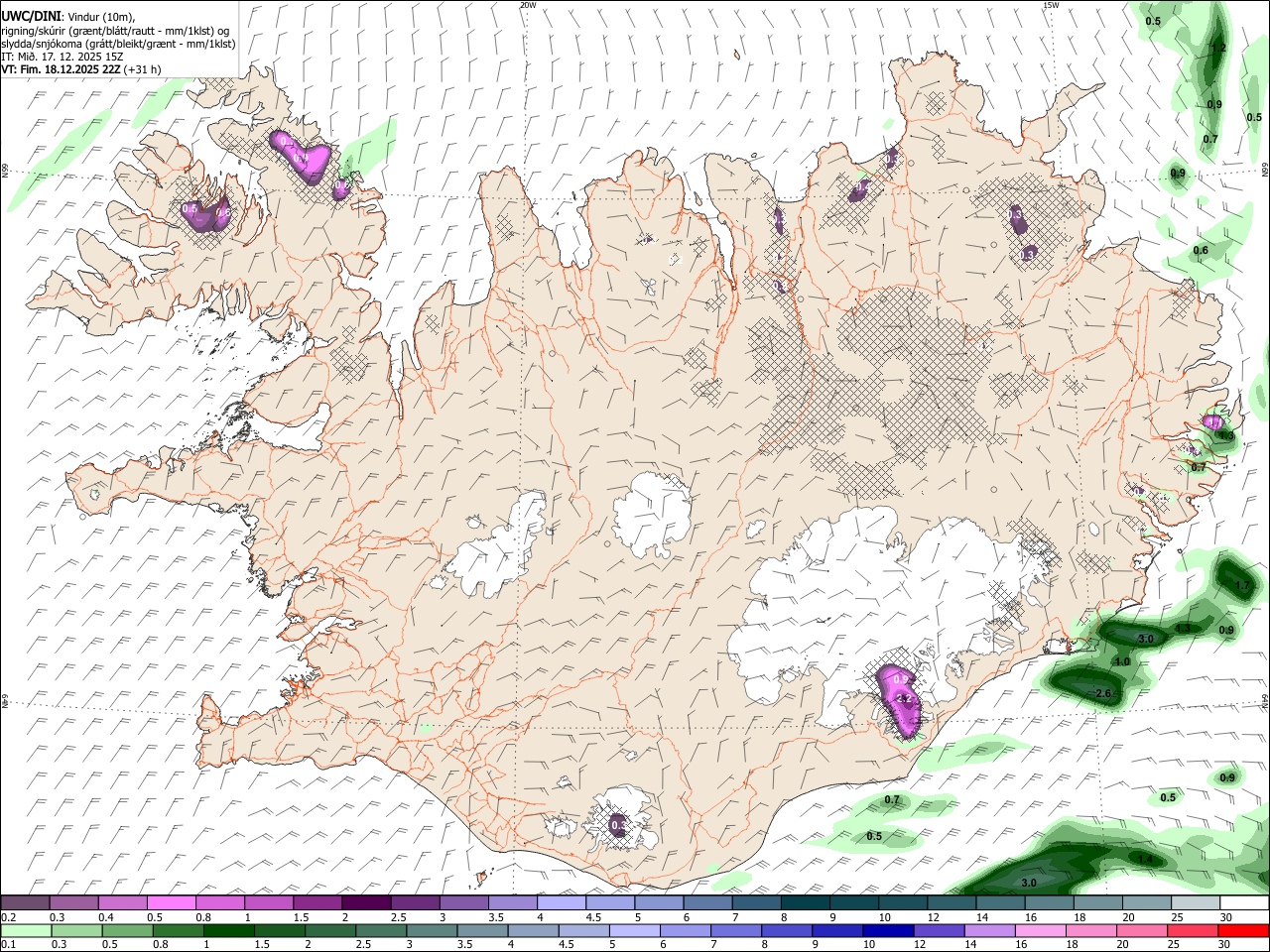
Task: Click the darkest purple 2 swatch in snow legend
Action: [366, 902]
